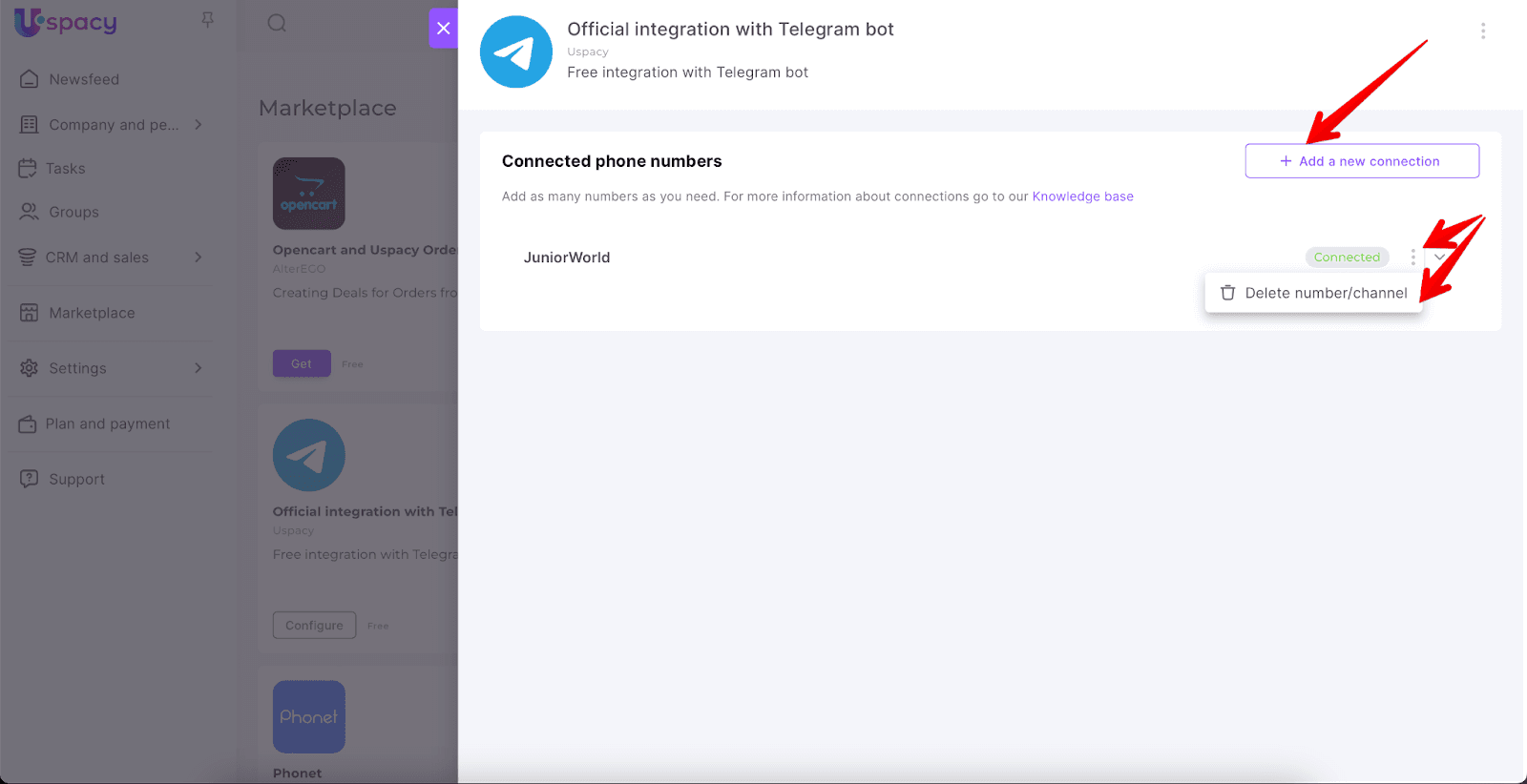
Task: Open Newsfeed from the sidebar
Action: point(84,79)
